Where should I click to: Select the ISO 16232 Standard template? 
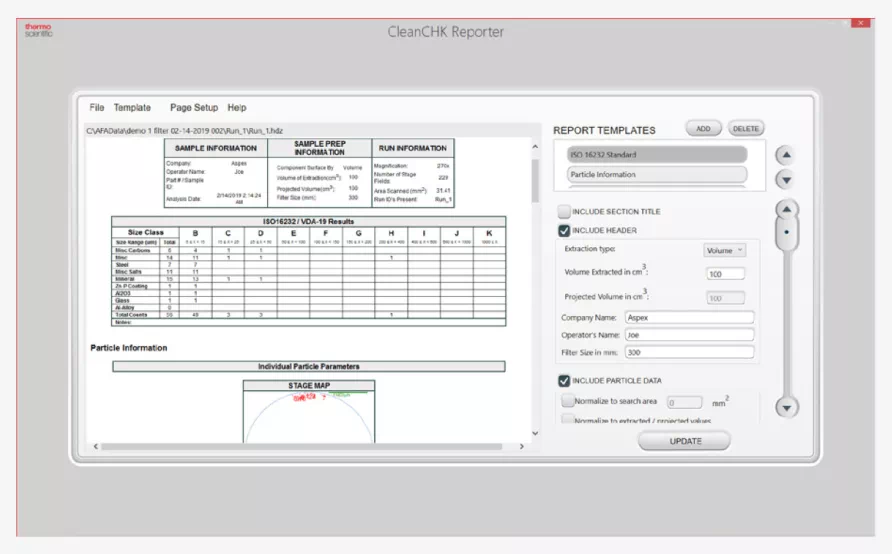tap(656, 155)
